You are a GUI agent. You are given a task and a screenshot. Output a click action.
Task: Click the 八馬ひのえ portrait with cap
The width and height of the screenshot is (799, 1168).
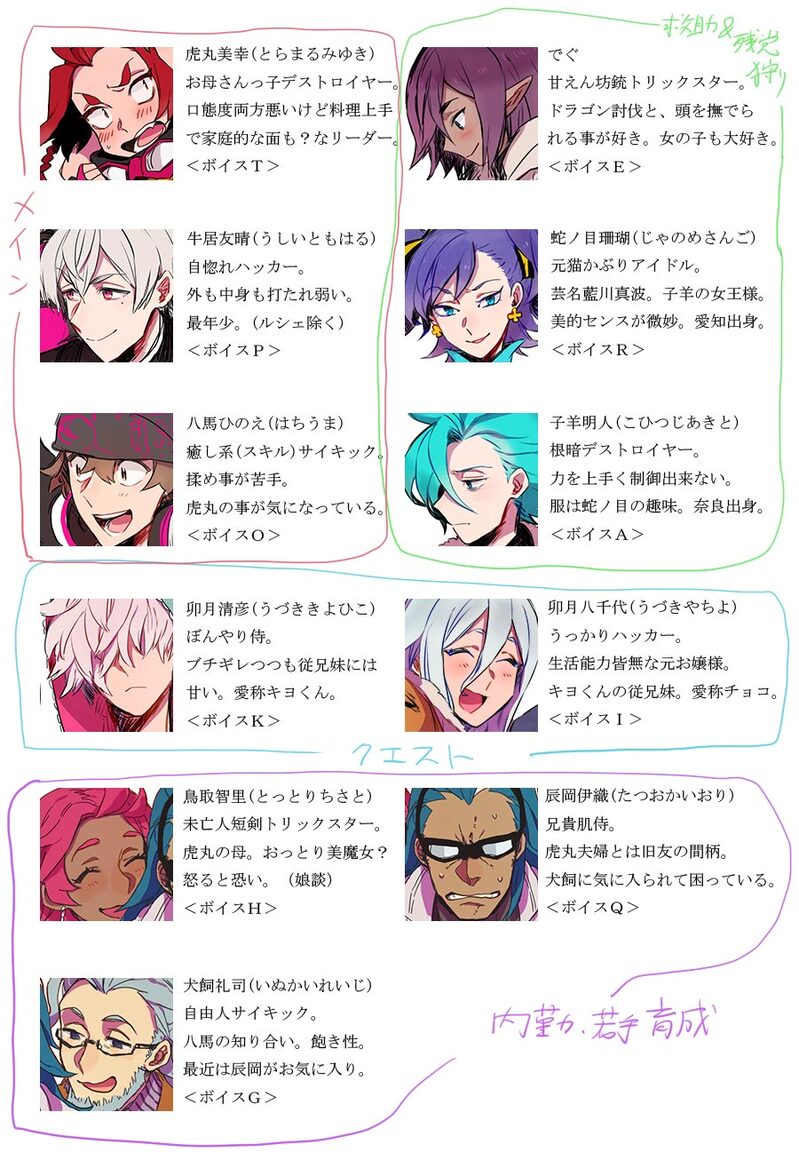pyautogui.click(x=106, y=480)
